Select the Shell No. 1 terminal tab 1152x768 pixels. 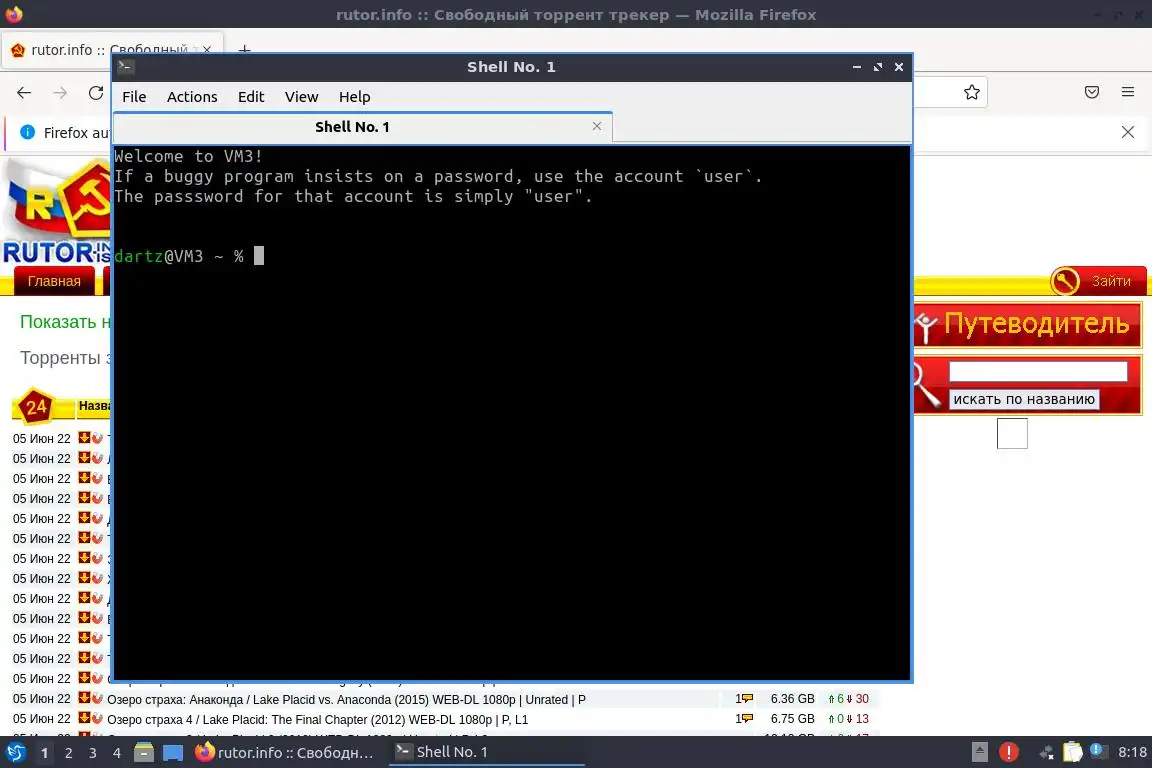tap(352, 127)
